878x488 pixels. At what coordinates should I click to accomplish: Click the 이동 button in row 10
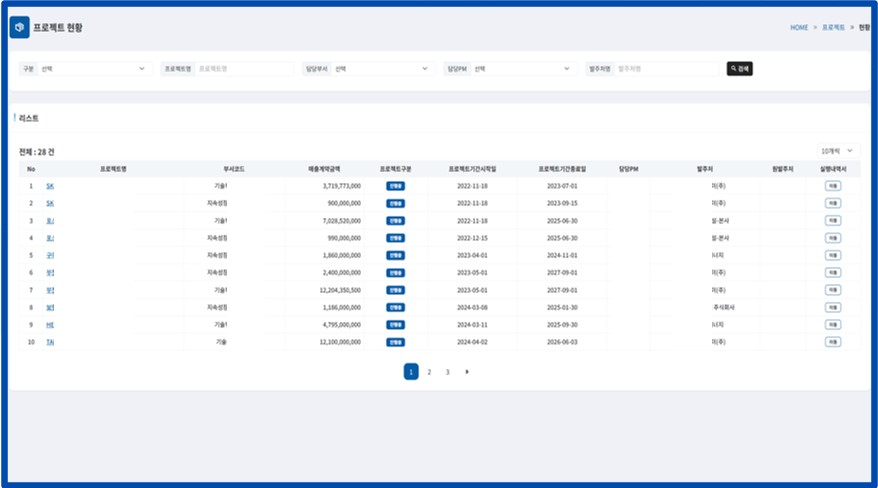[x=832, y=341]
